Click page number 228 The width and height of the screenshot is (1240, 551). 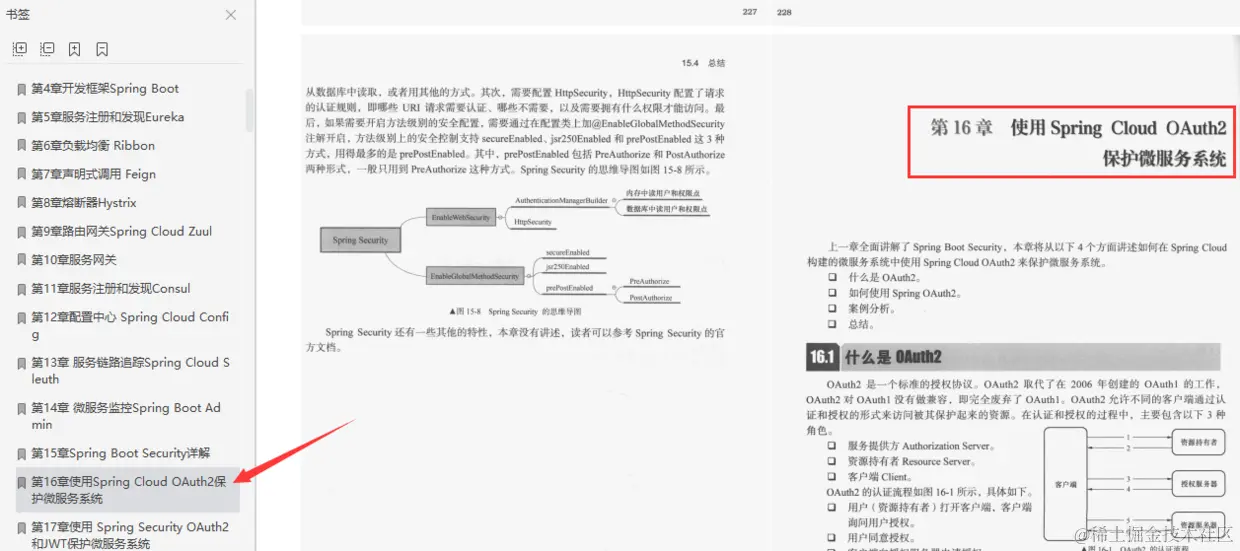[784, 12]
